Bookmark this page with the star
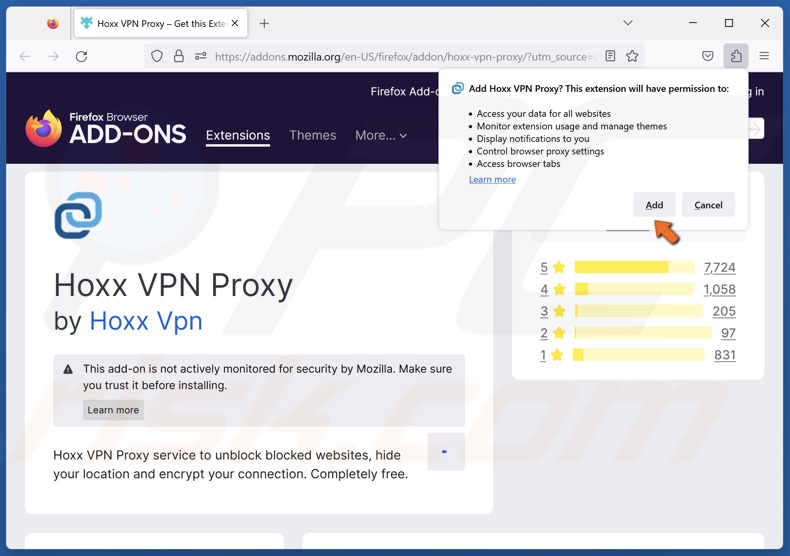 (x=632, y=56)
